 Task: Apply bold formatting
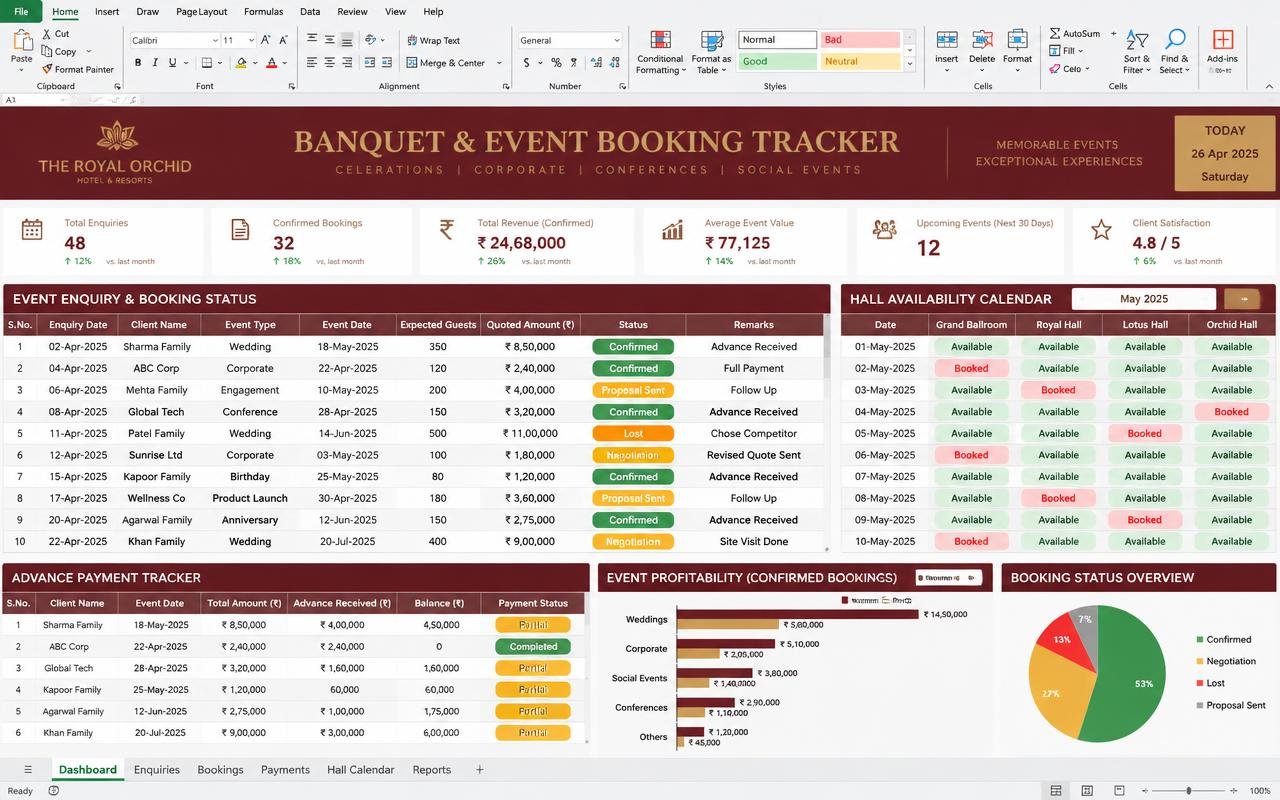138,63
